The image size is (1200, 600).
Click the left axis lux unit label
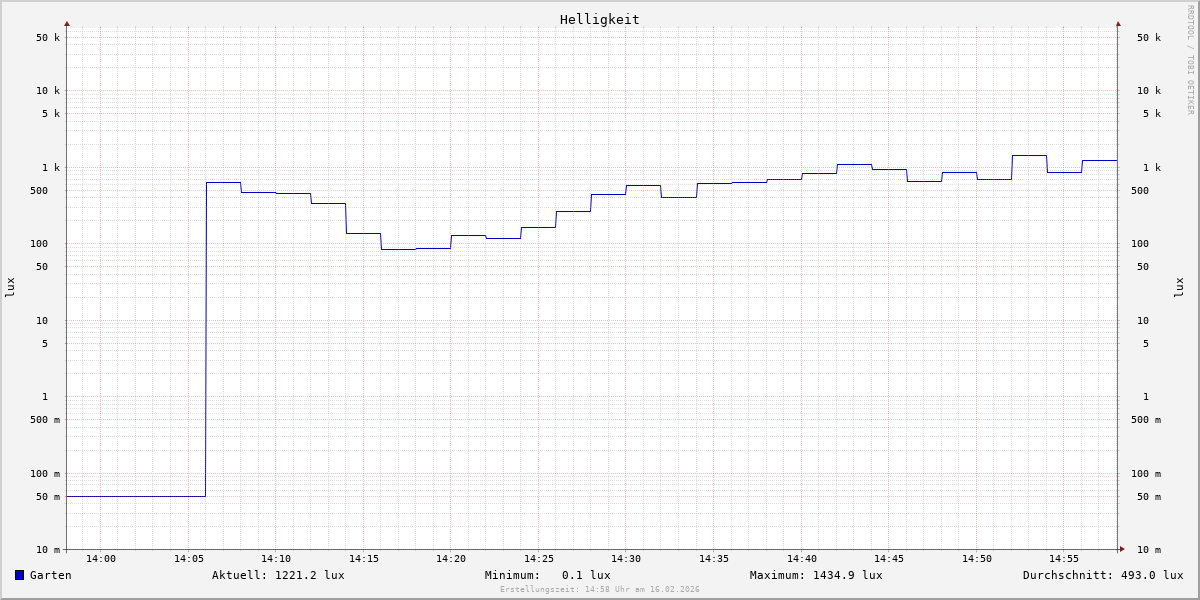[10, 287]
